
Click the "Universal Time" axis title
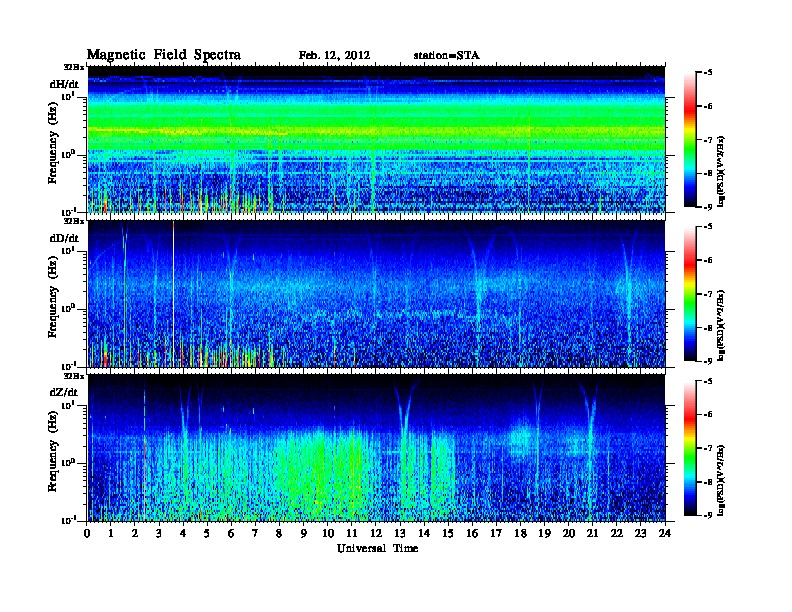(x=377, y=548)
